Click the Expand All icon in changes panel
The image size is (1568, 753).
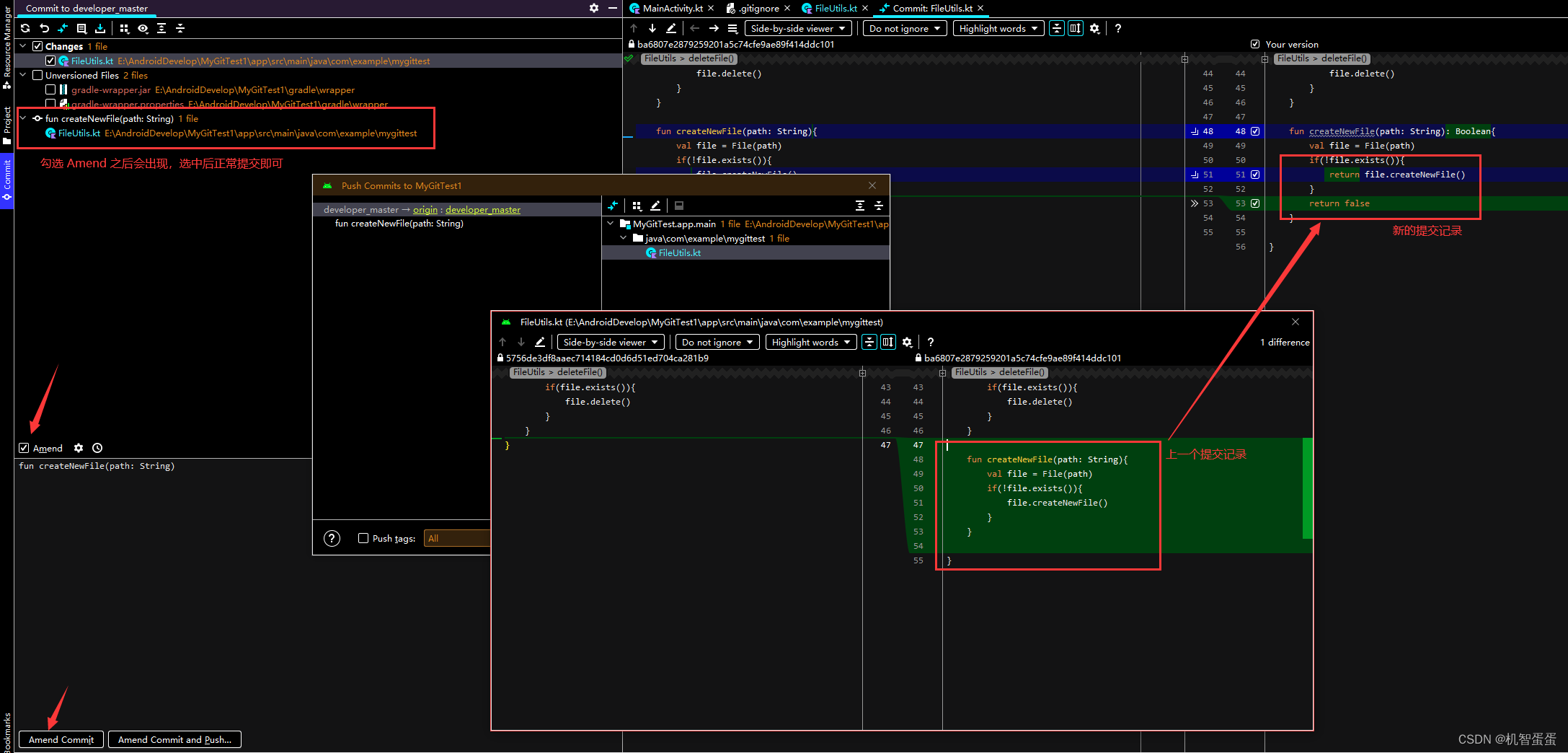point(161,28)
